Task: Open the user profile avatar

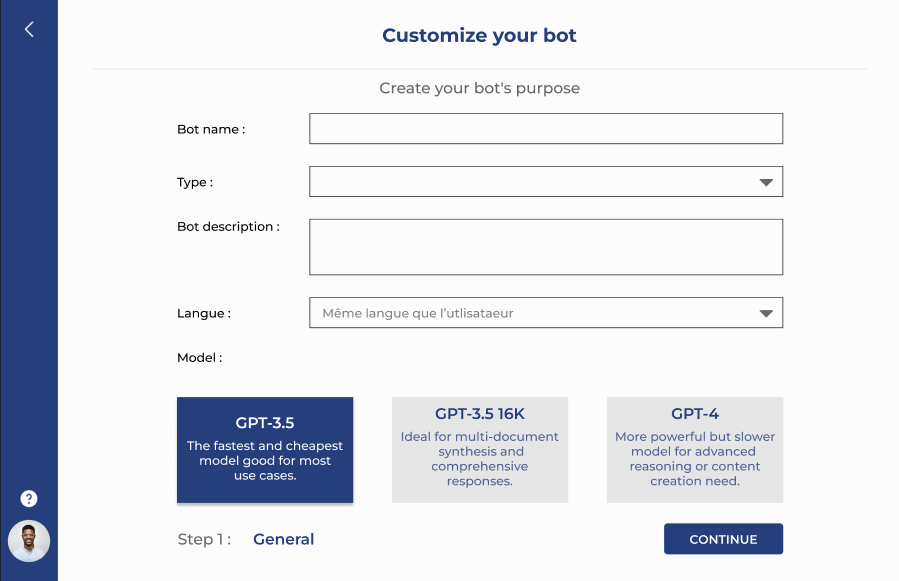Action: 29,541
